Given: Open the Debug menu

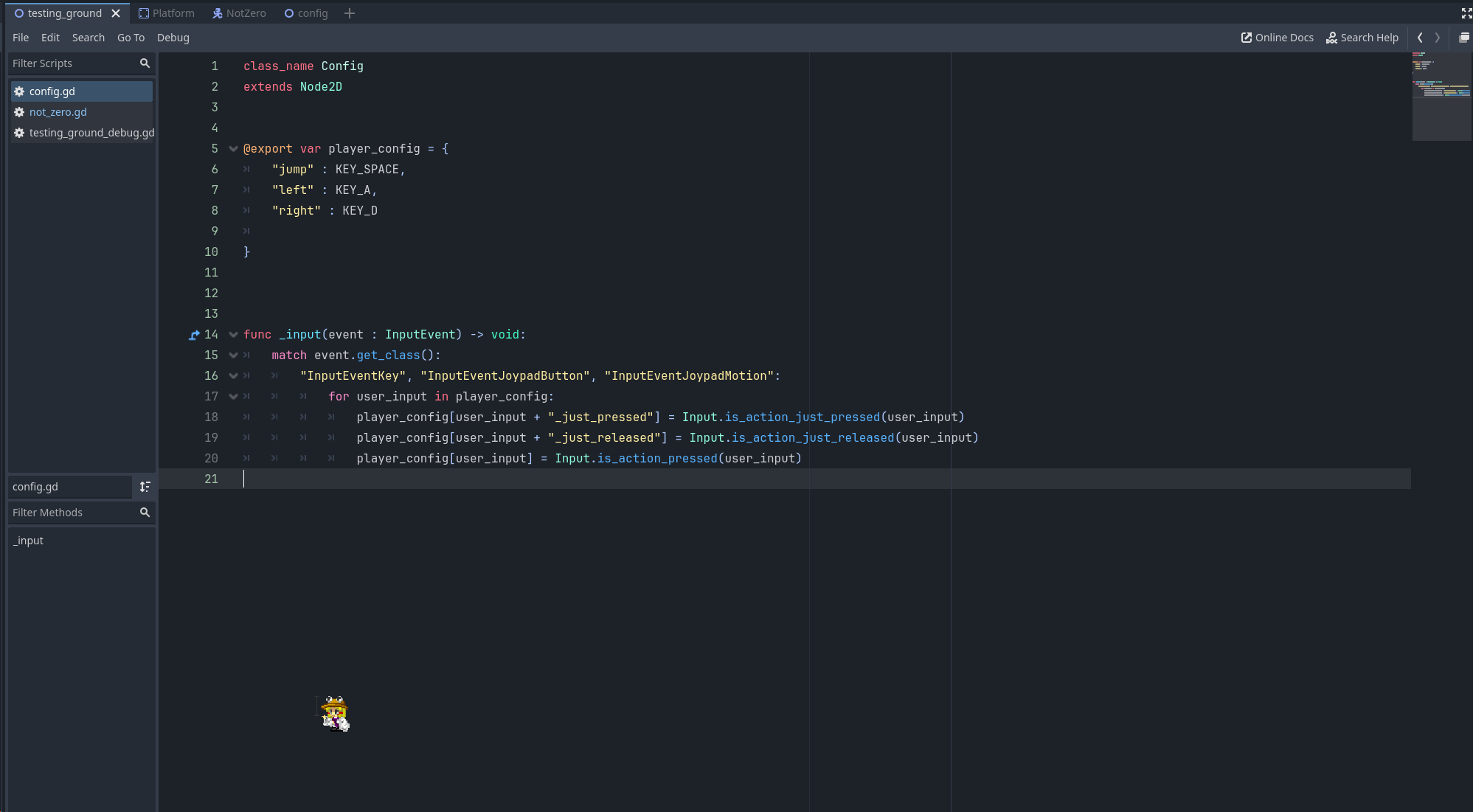Looking at the screenshot, I should tap(173, 38).
